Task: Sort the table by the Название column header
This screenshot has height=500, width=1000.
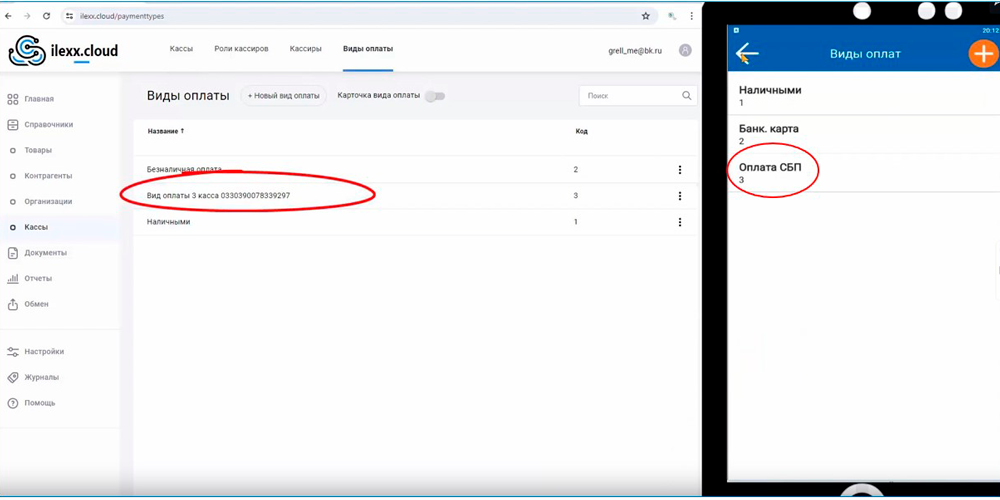Action: pyautogui.click(x=166, y=131)
